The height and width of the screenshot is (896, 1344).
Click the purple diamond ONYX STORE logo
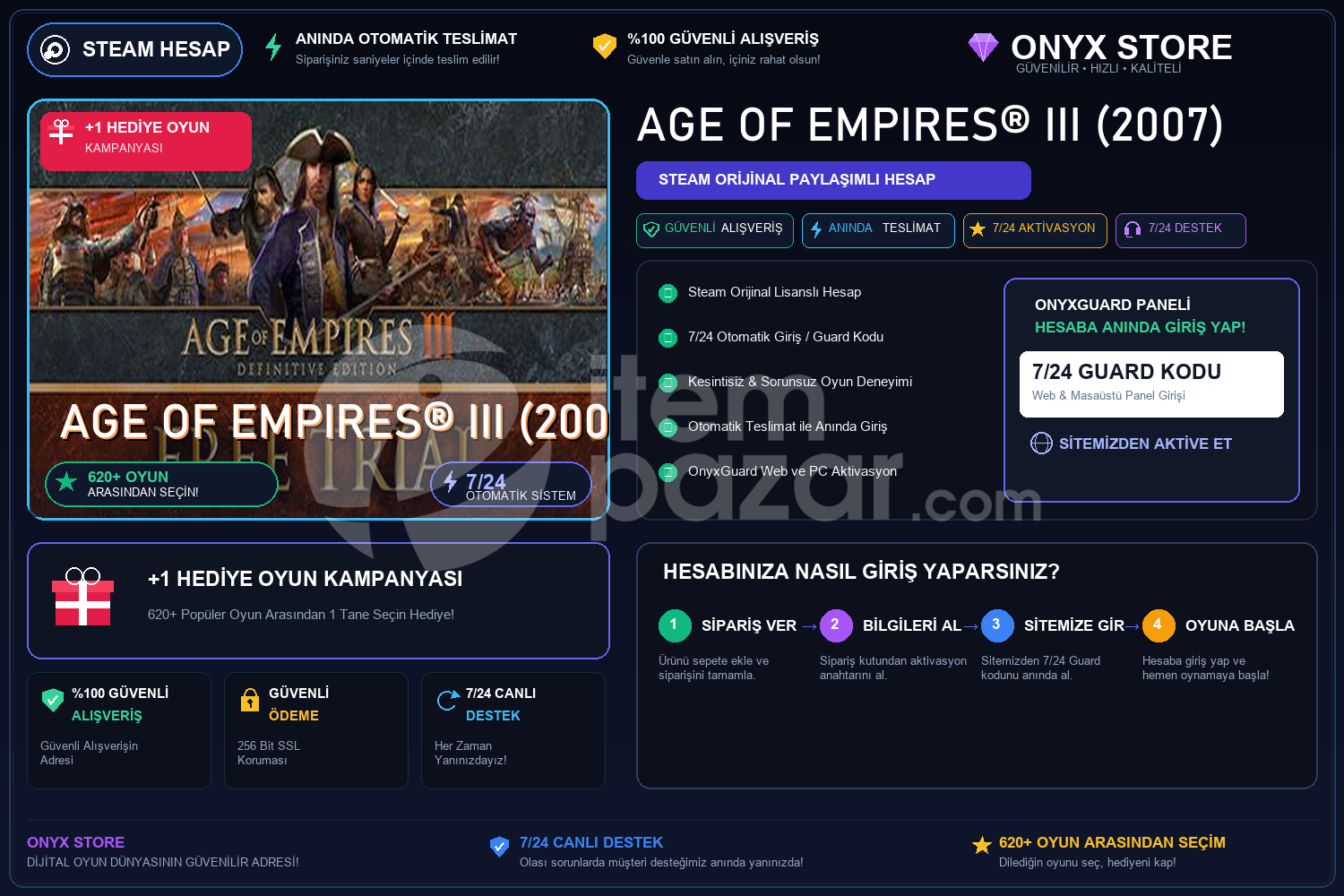tap(983, 47)
